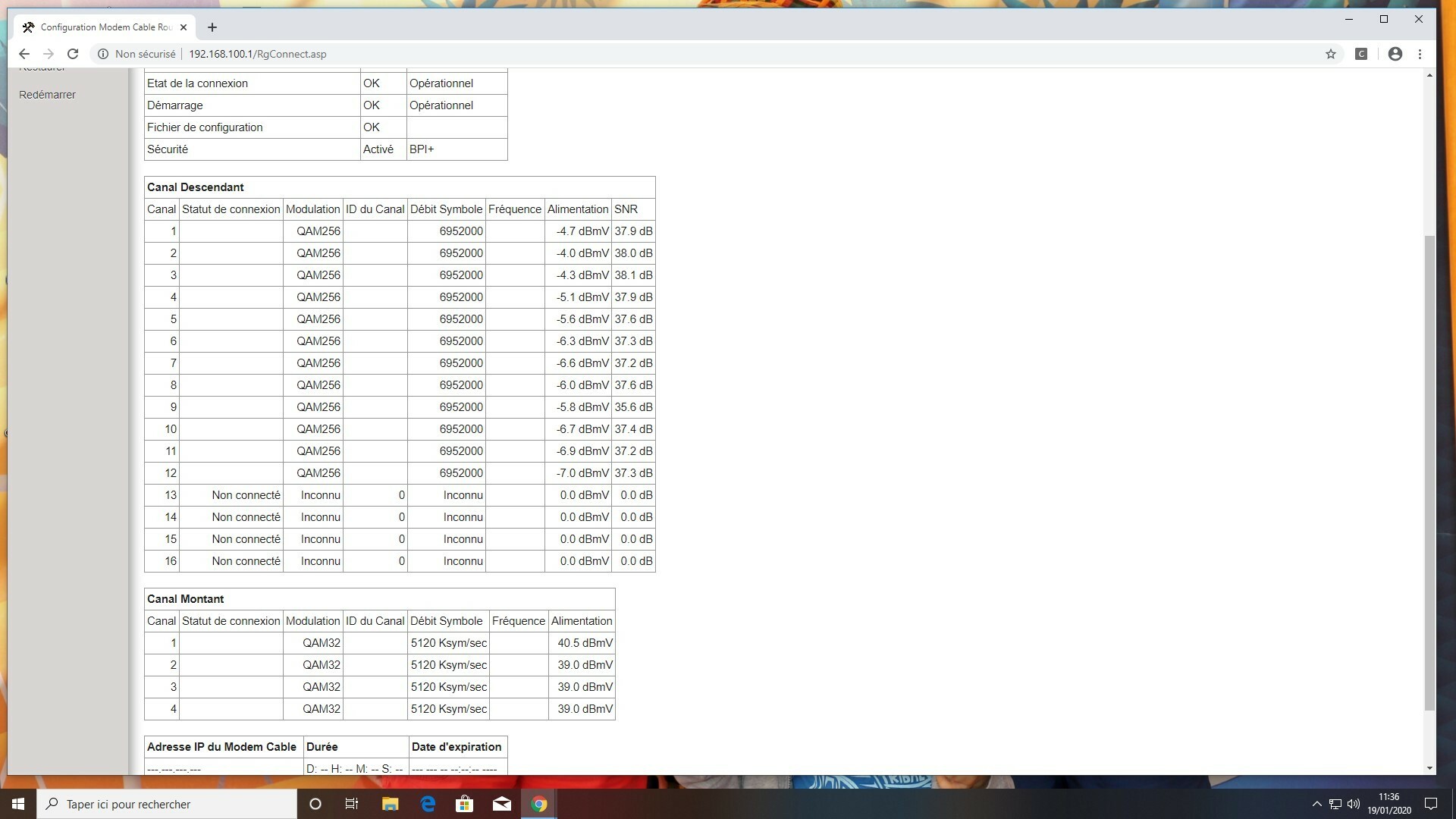Open notification center icon
Viewport: 1456px width, 819px height.
tap(1431, 804)
